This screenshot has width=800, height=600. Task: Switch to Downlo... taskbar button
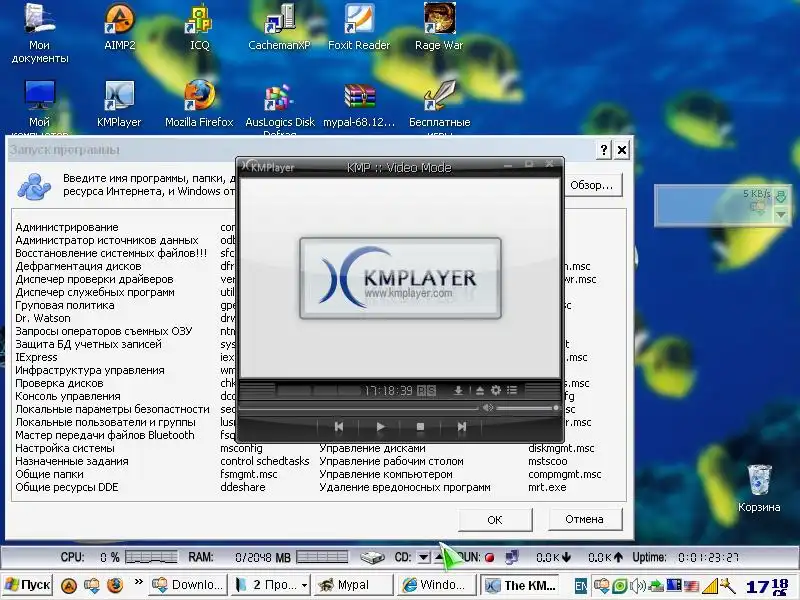pos(188,585)
